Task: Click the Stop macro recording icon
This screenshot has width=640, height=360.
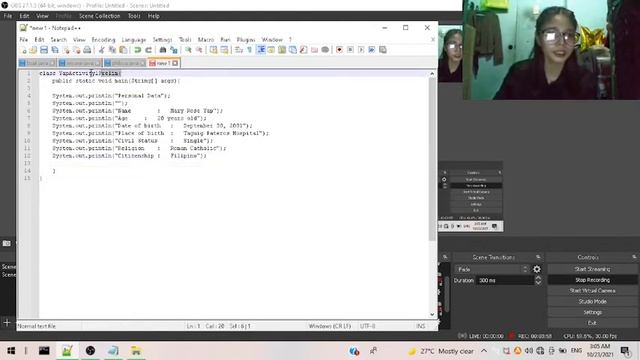Action: 350,50
